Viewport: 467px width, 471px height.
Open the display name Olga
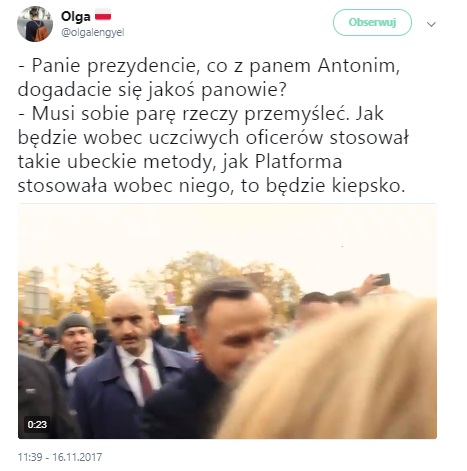click(75, 16)
